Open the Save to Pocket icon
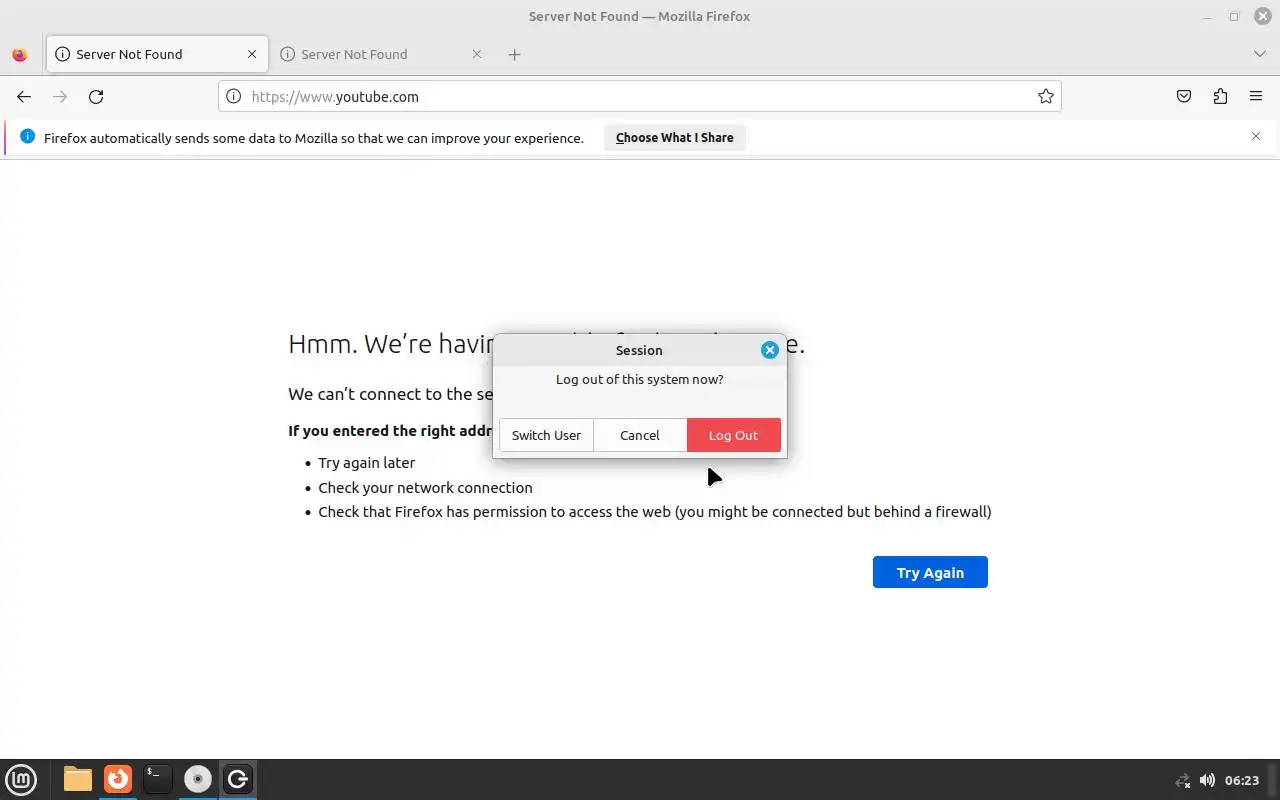 click(1184, 96)
